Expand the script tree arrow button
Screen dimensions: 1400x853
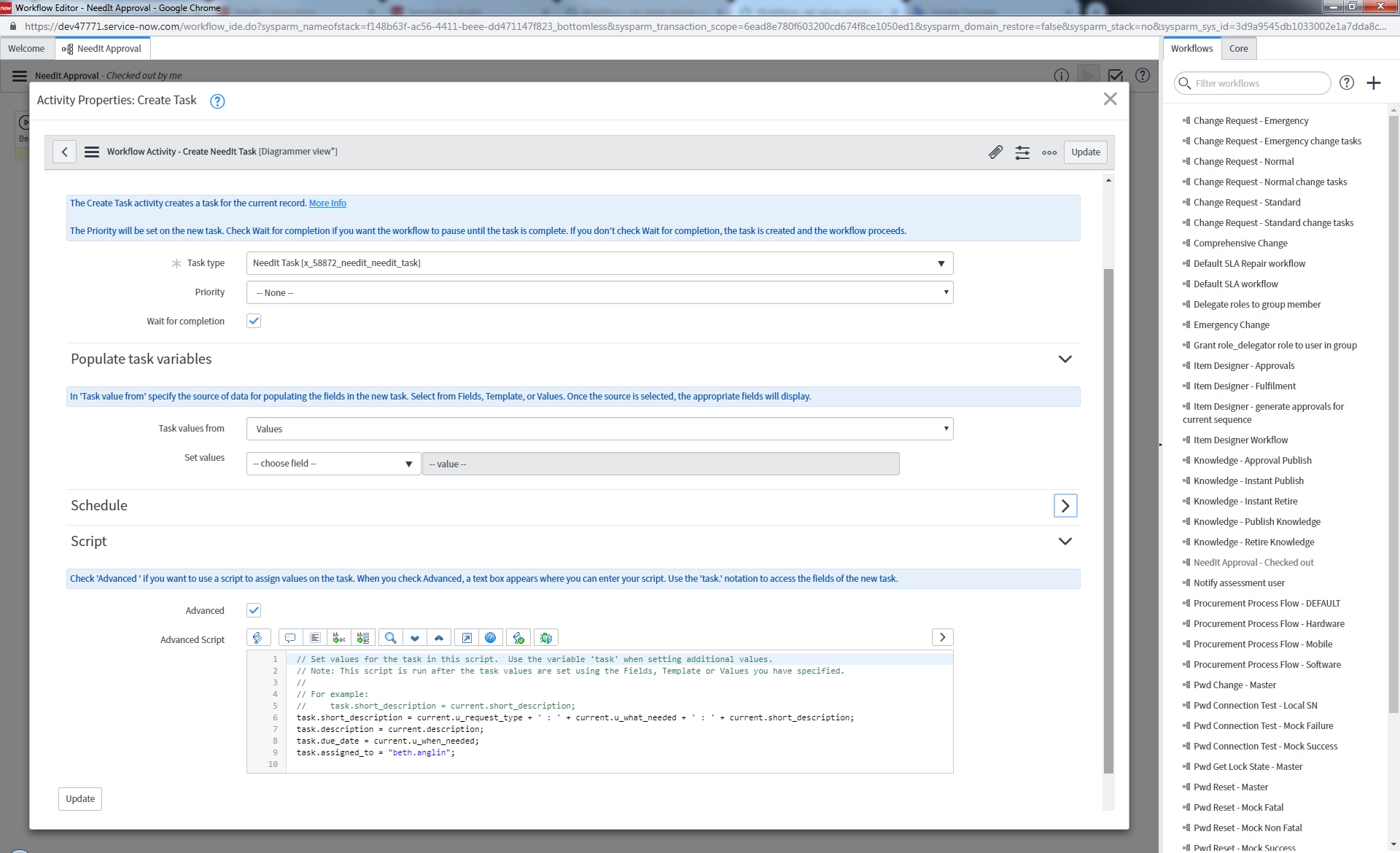(x=942, y=638)
